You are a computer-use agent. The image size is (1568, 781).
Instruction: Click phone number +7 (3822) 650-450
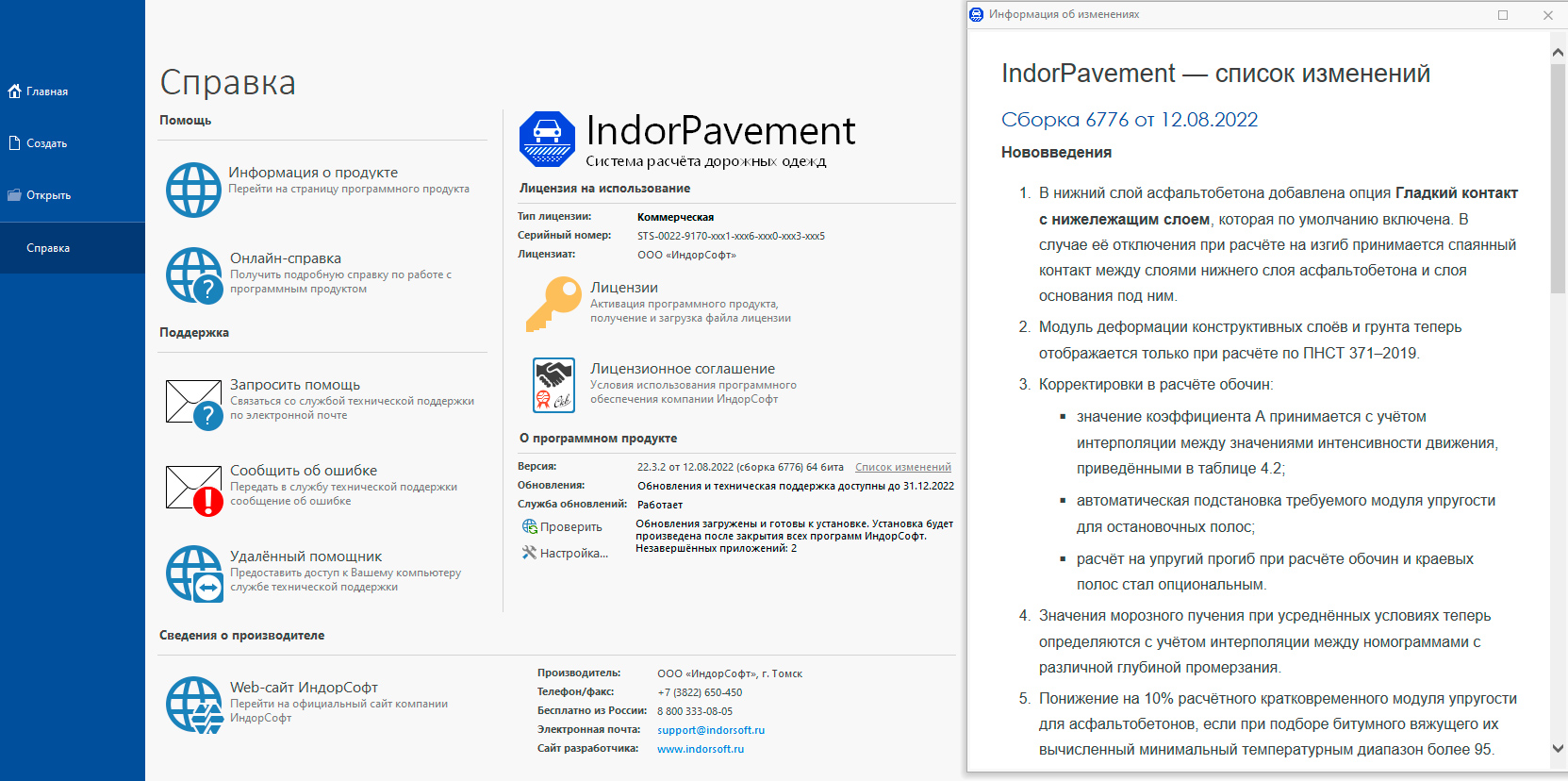[700, 692]
